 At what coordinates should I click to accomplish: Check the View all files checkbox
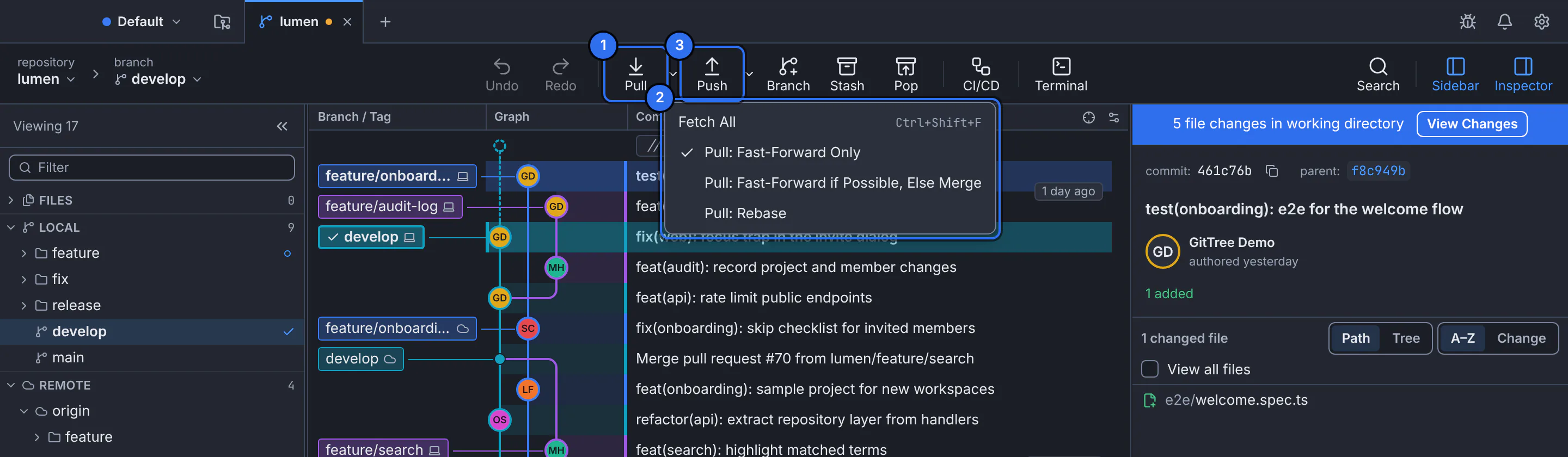point(1149,369)
